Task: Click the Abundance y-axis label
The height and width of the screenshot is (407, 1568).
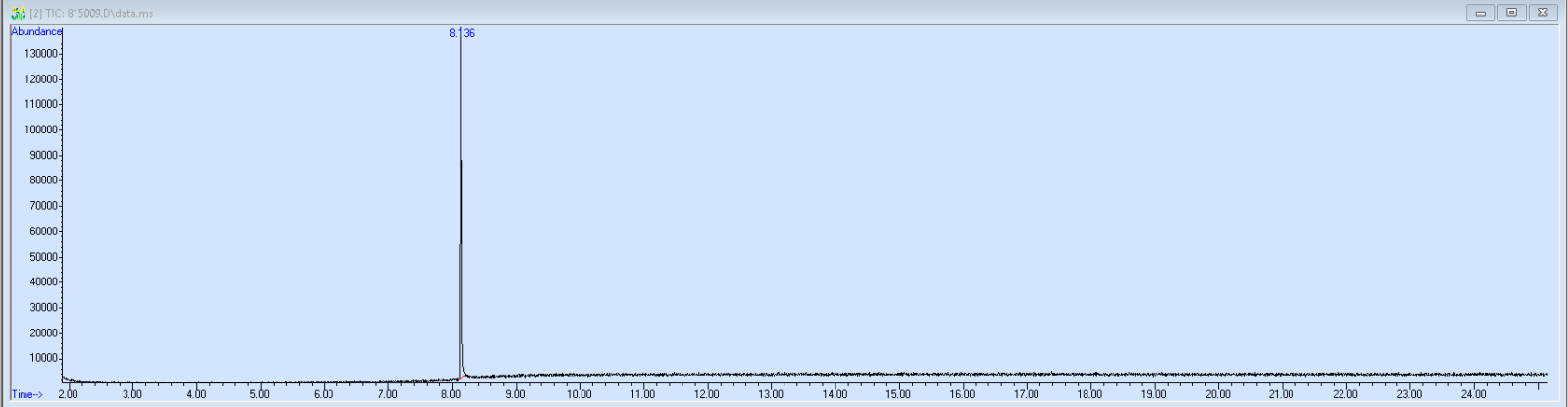Action: pos(36,32)
